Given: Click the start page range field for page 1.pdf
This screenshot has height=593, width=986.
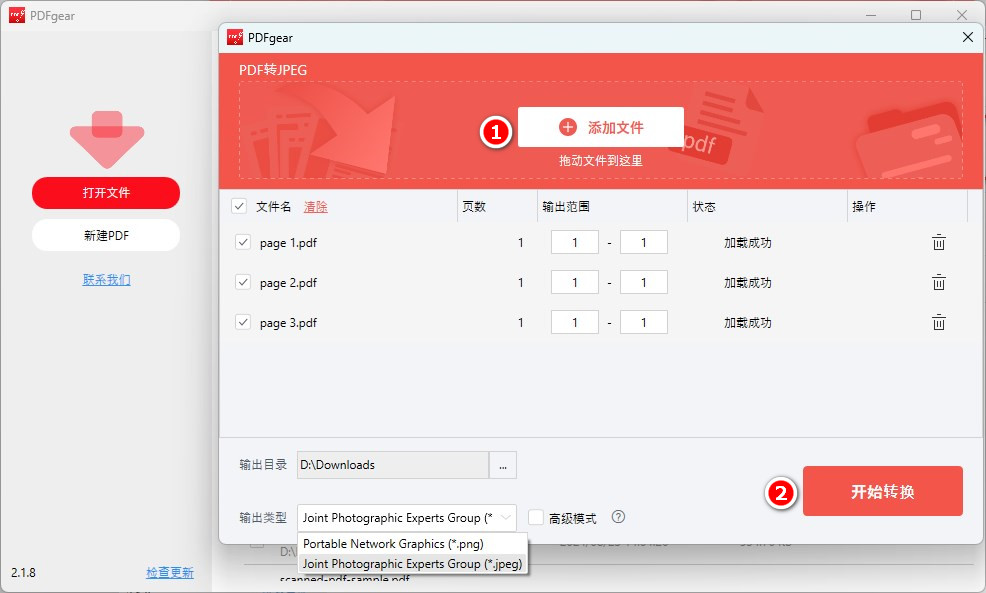Looking at the screenshot, I should click(574, 242).
